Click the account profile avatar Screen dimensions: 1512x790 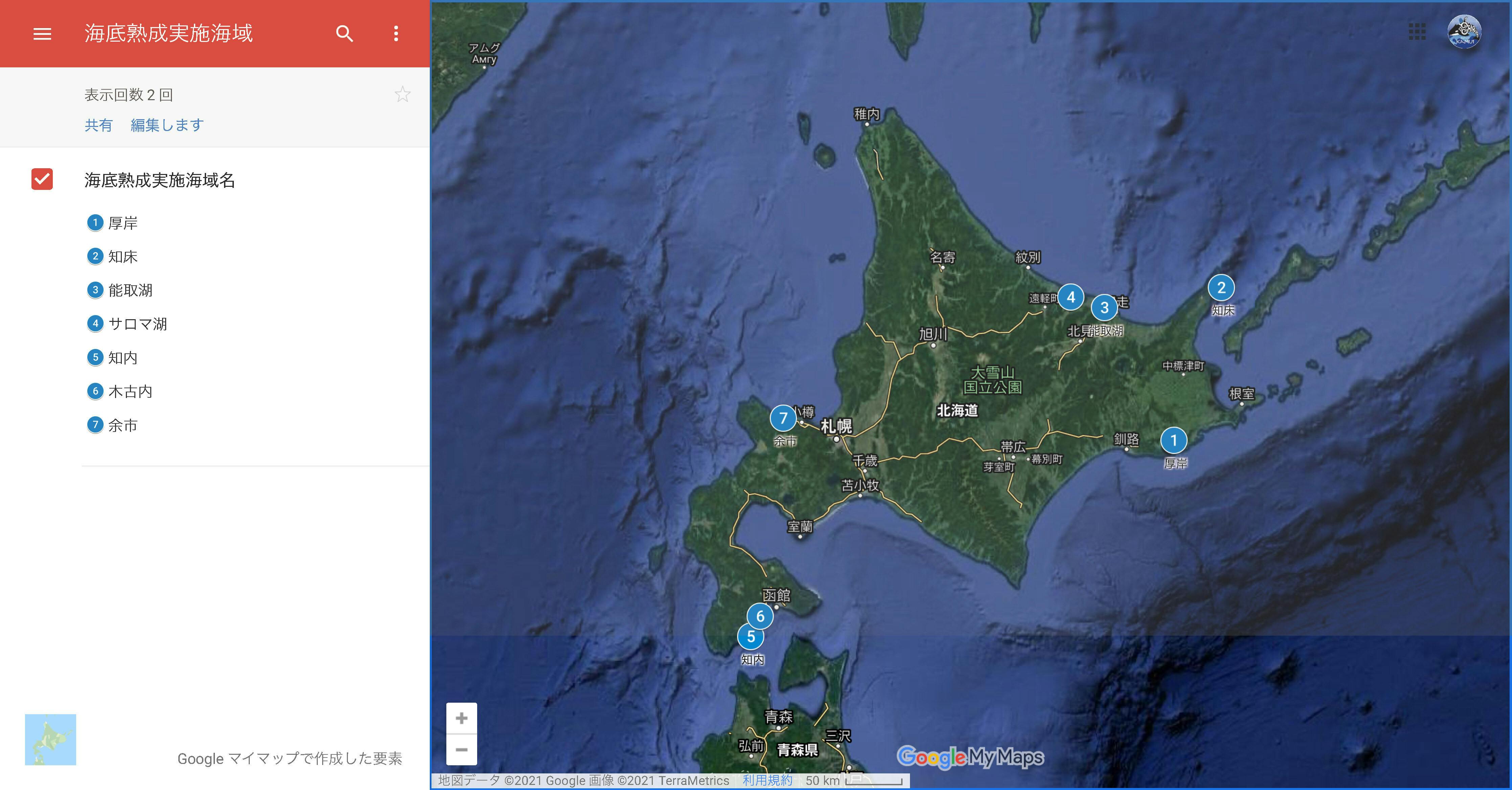tap(1464, 32)
